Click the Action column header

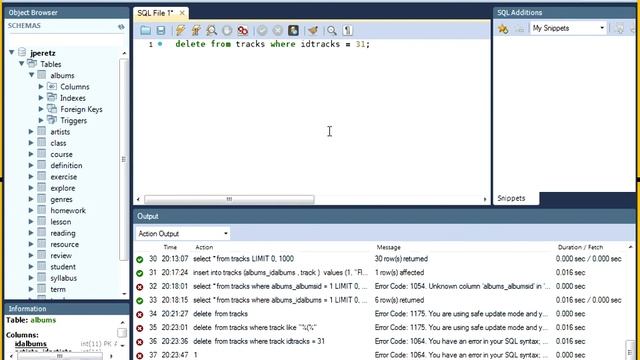coord(204,247)
